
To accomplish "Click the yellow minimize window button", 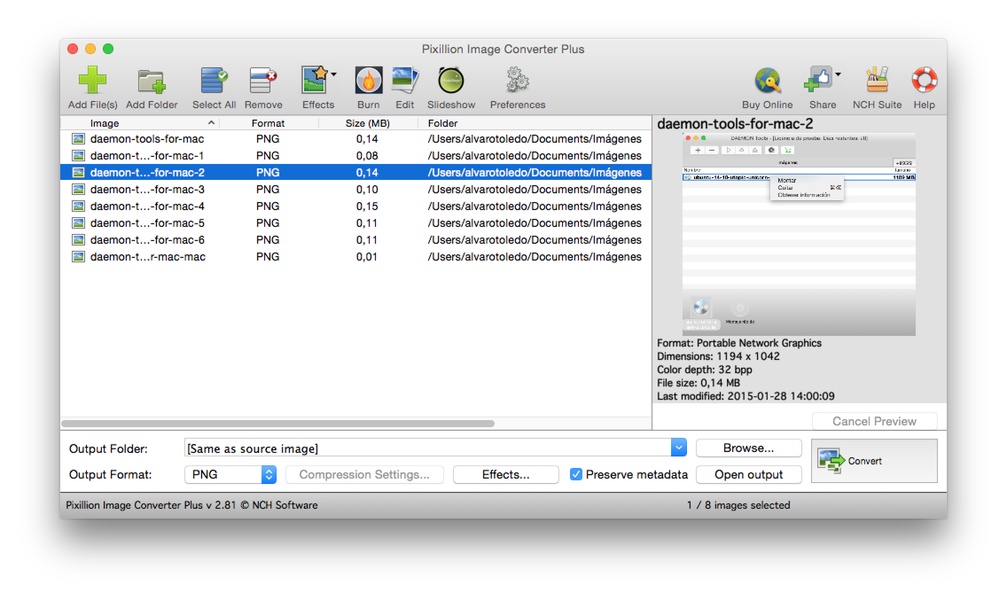I will [x=91, y=49].
